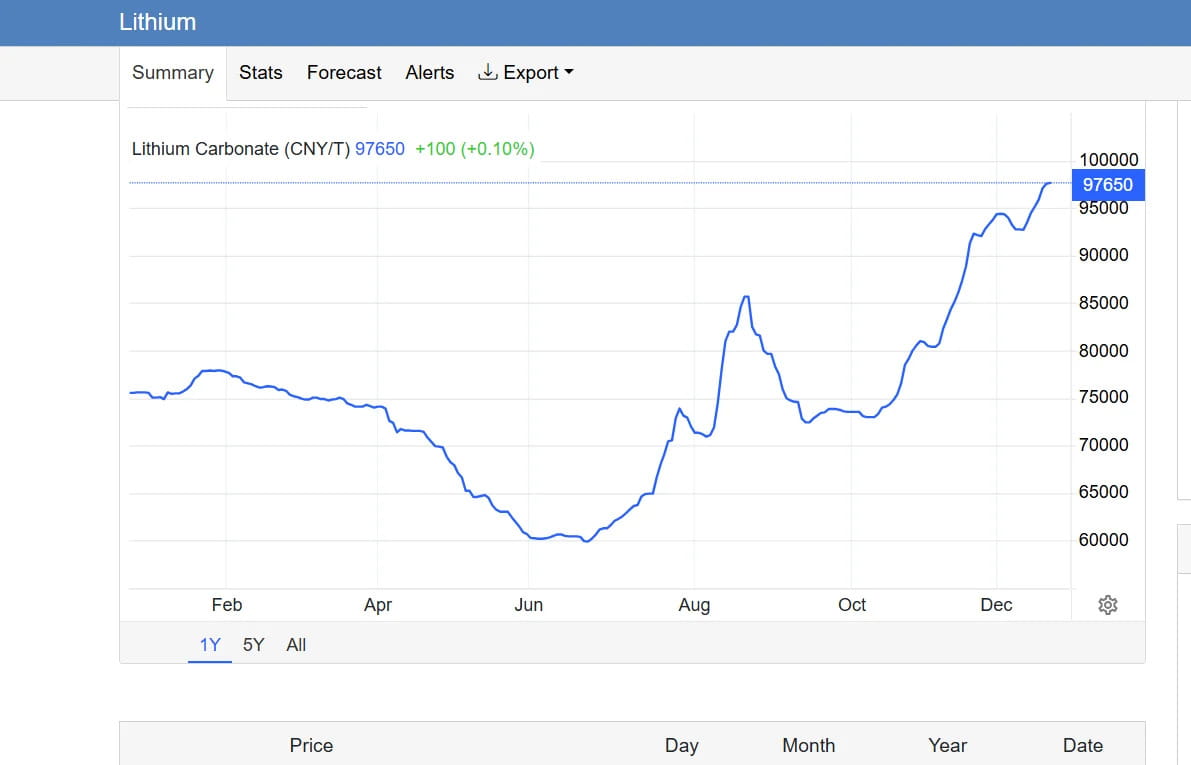Click the August peak on the chart line

click(745, 297)
